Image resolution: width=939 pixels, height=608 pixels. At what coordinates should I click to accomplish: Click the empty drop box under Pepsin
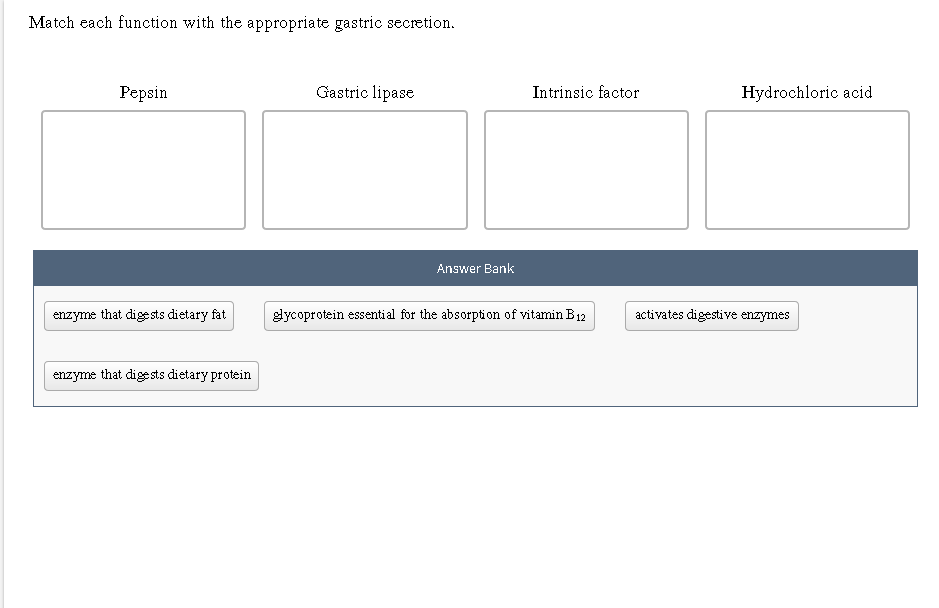(143, 170)
